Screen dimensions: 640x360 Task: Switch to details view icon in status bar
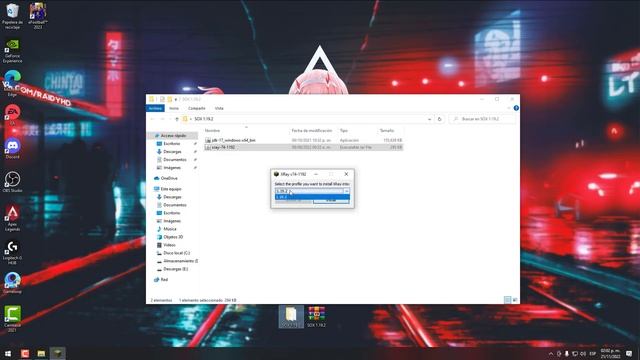[x=508, y=300]
